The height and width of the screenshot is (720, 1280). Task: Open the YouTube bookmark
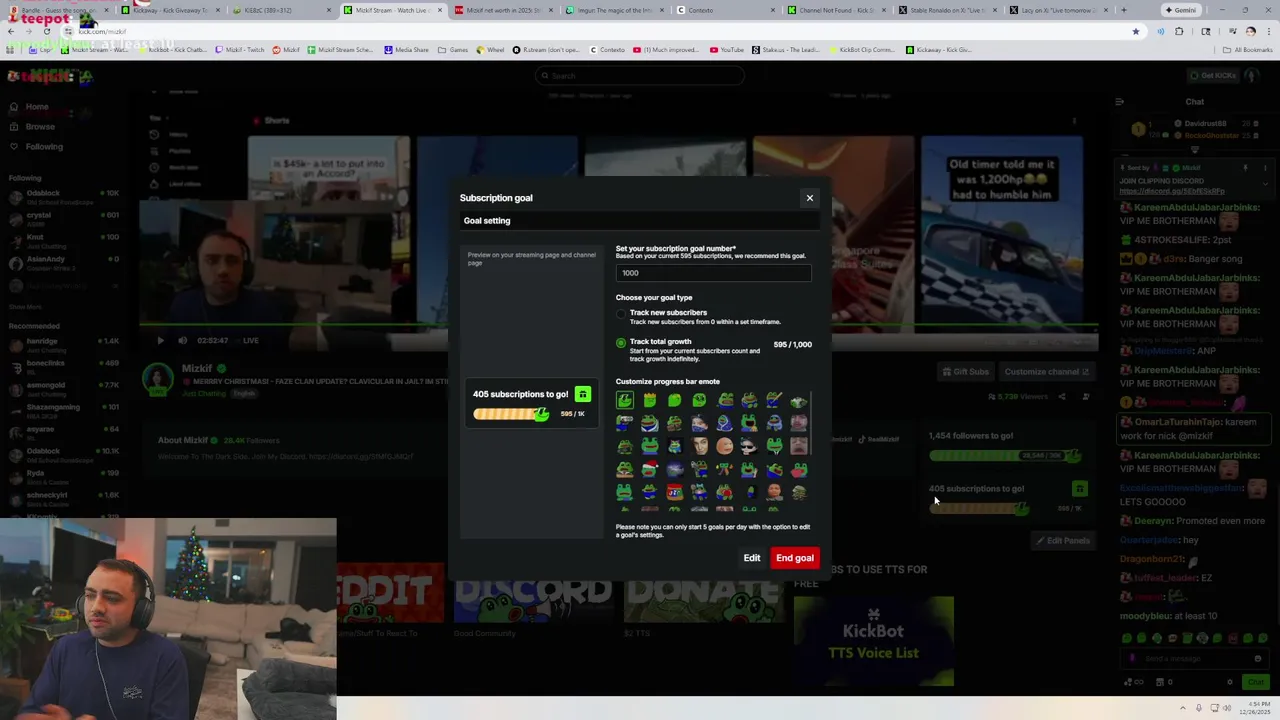coord(727,50)
